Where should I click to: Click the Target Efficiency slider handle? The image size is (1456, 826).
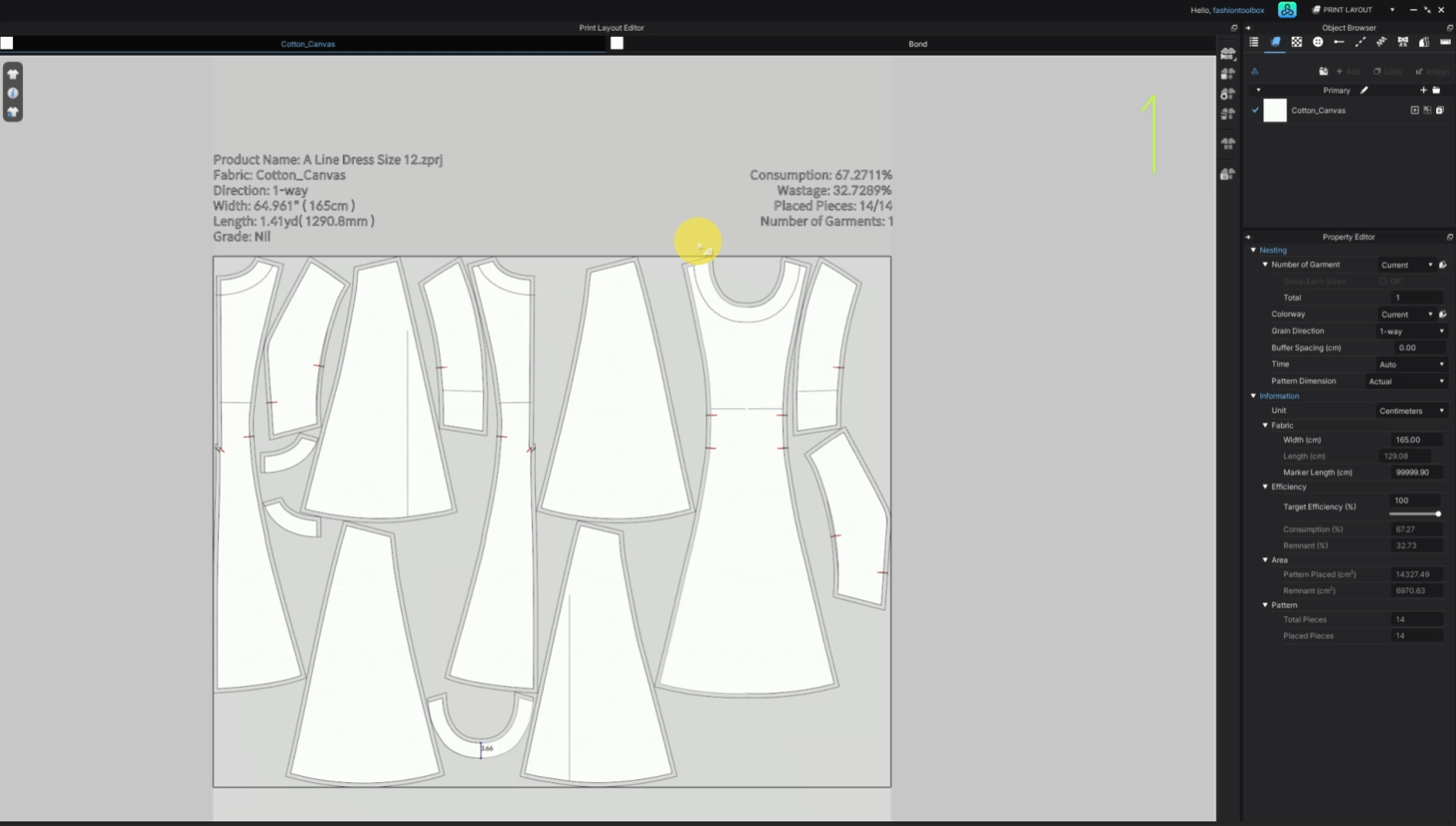tap(1438, 513)
